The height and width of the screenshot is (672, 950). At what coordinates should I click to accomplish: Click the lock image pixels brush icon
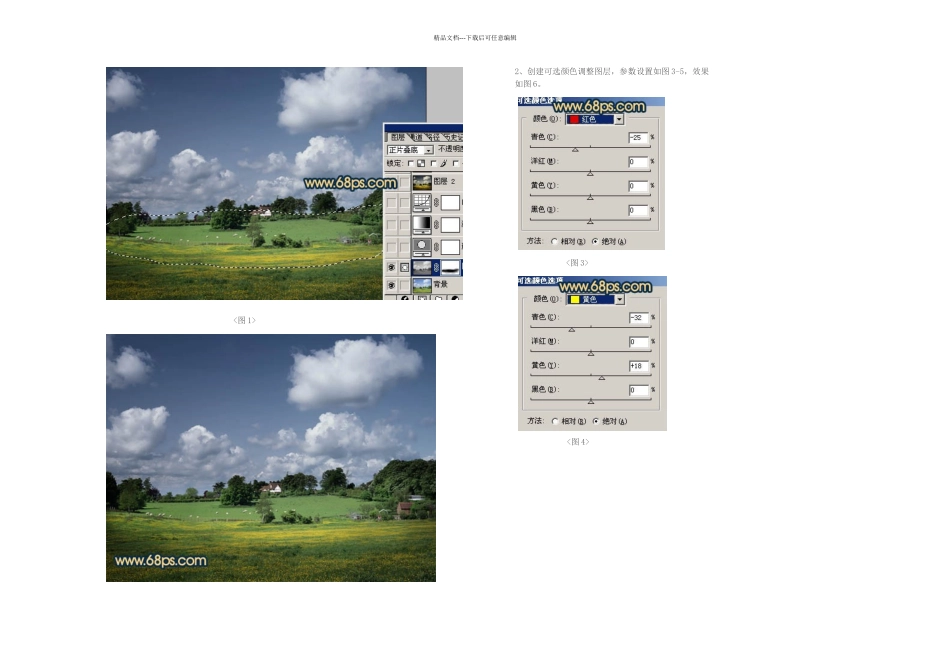click(443, 164)
